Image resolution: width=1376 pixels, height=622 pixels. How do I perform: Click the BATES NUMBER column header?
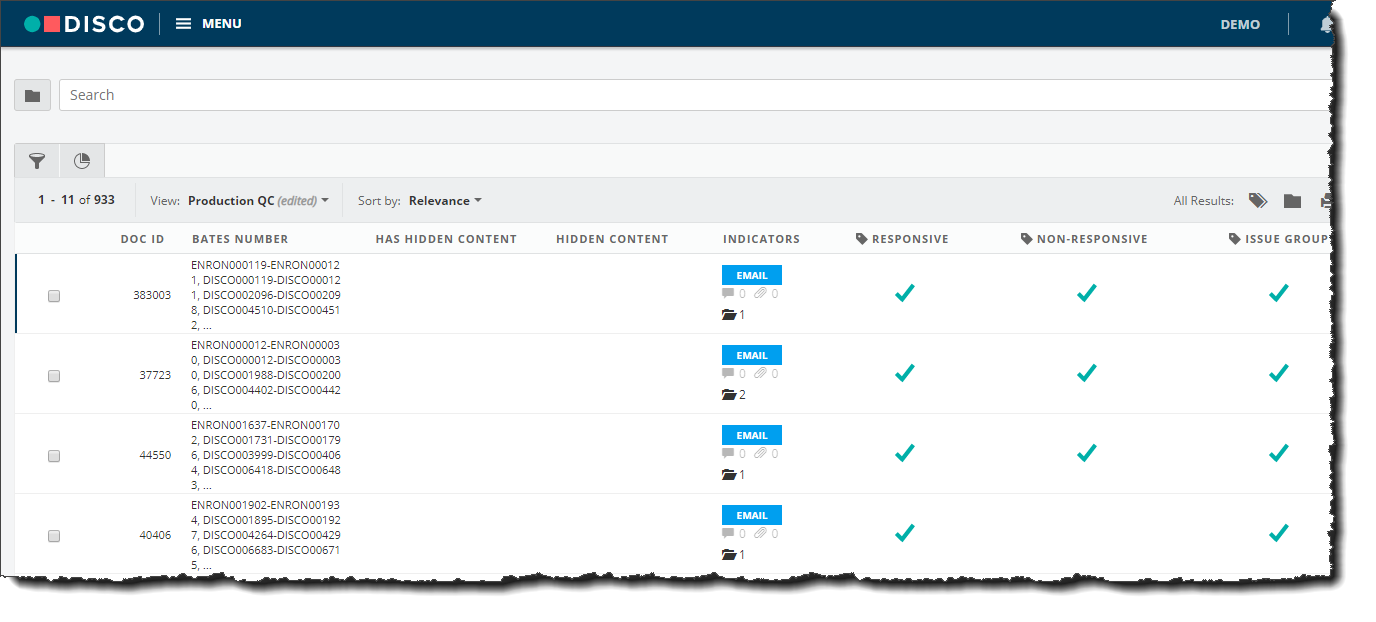[x=240, y=239]
